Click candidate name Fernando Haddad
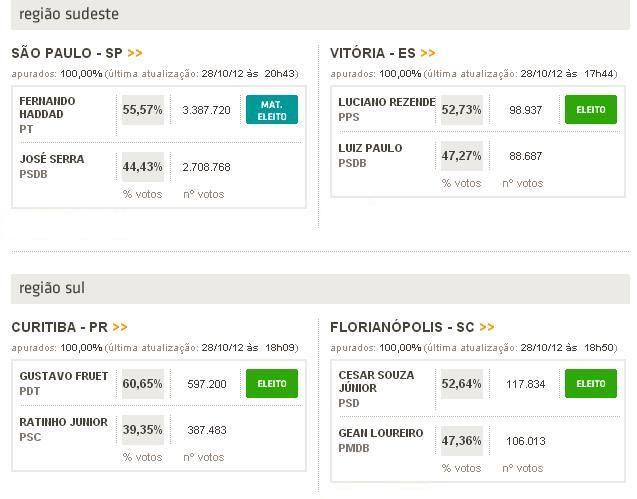 click(48, 109)
